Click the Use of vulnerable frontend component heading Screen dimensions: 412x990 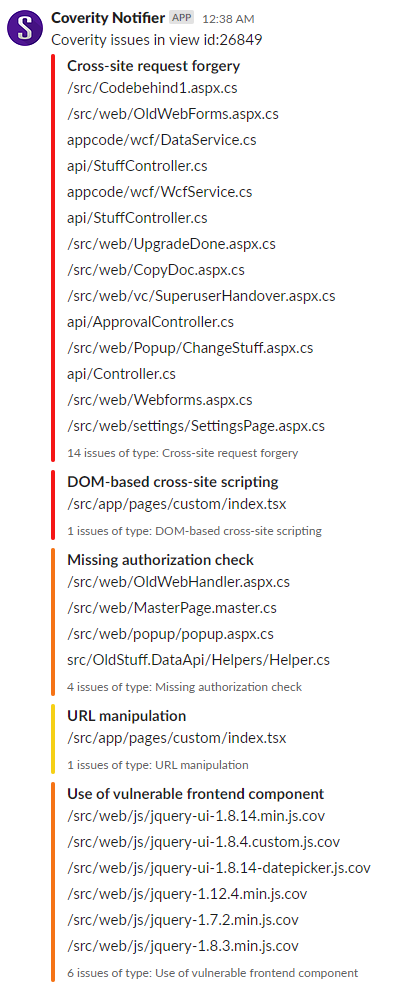(x=196, y=794)
